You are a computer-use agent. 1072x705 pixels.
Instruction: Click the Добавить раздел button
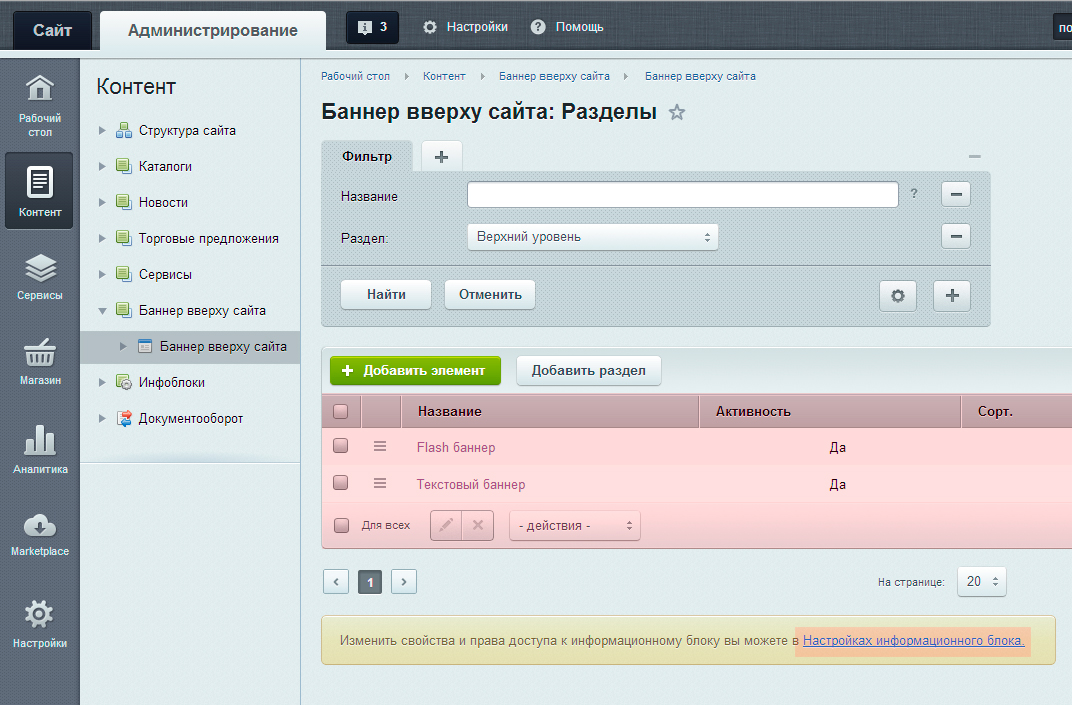[589, 371]
